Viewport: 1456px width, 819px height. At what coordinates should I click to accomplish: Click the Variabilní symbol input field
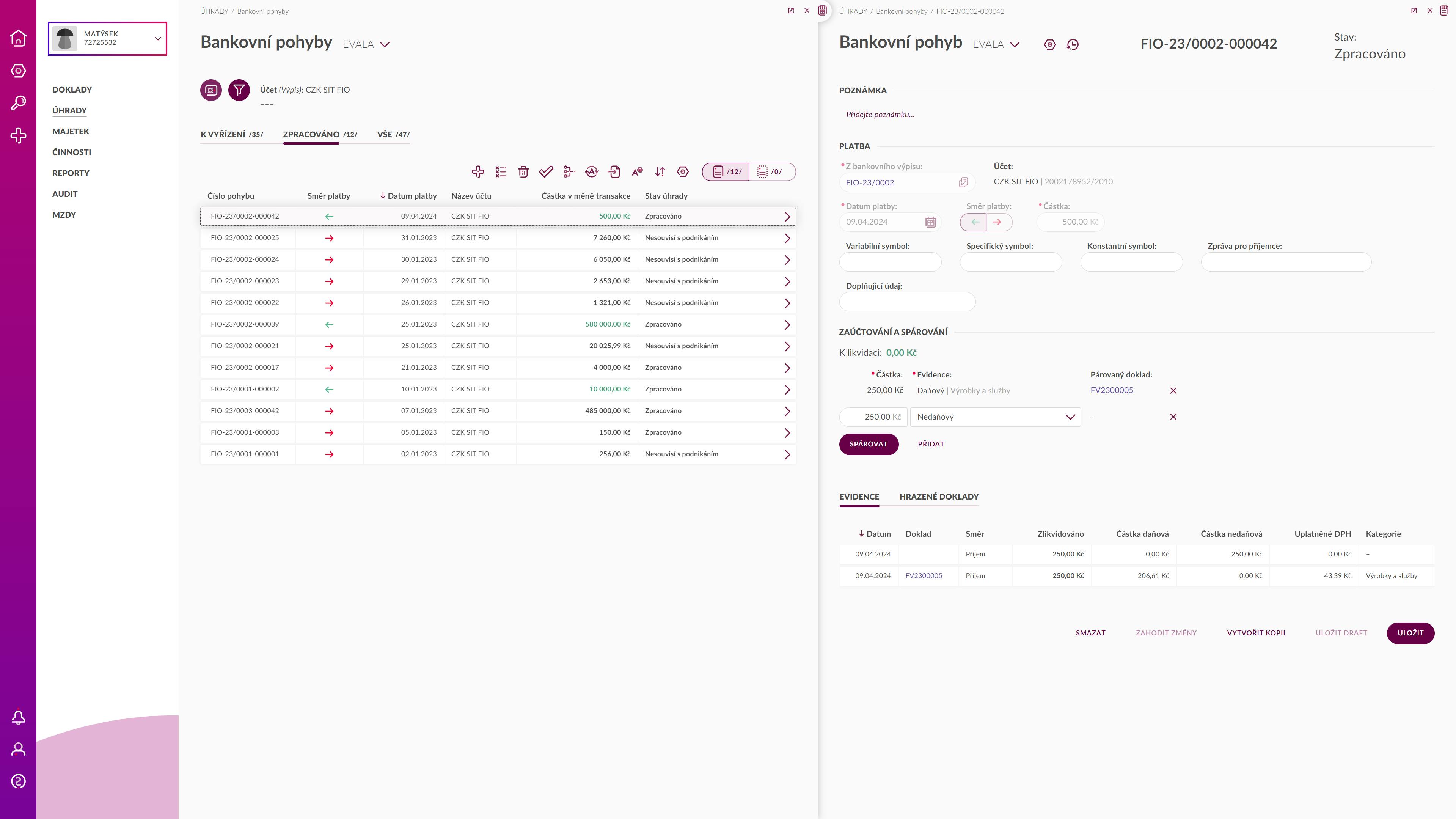click(x=890, y=262)
